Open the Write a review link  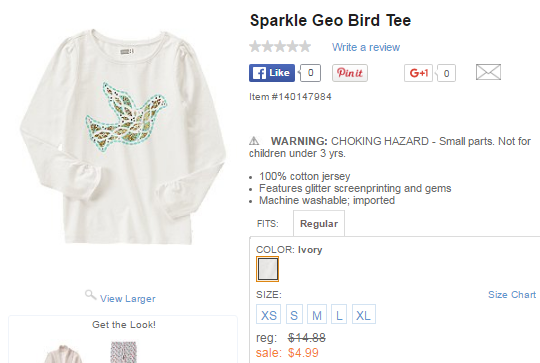(x=366, y=47)
